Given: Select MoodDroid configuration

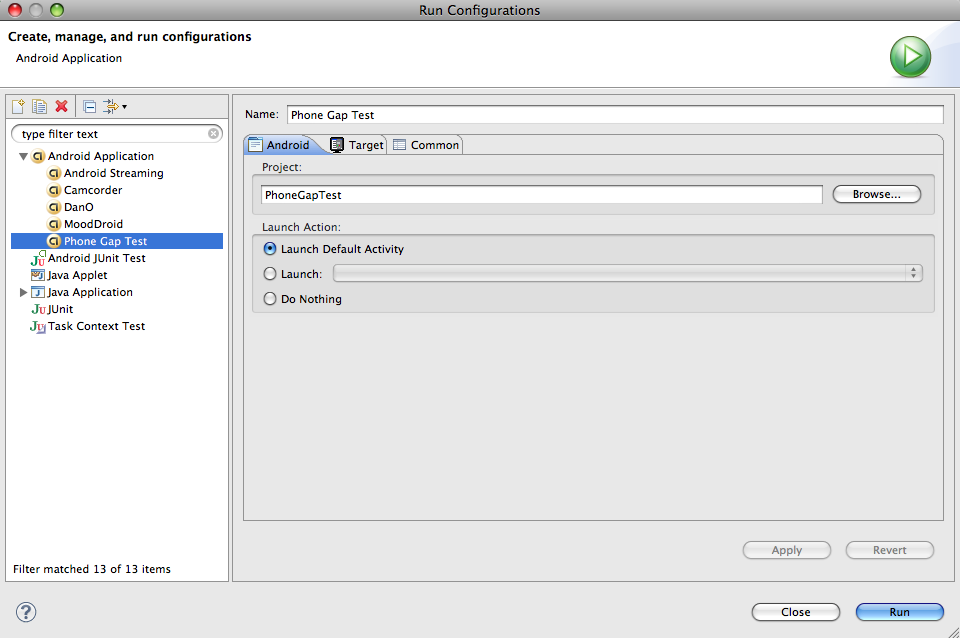Looking at the screenshot, I should [93, 224].
